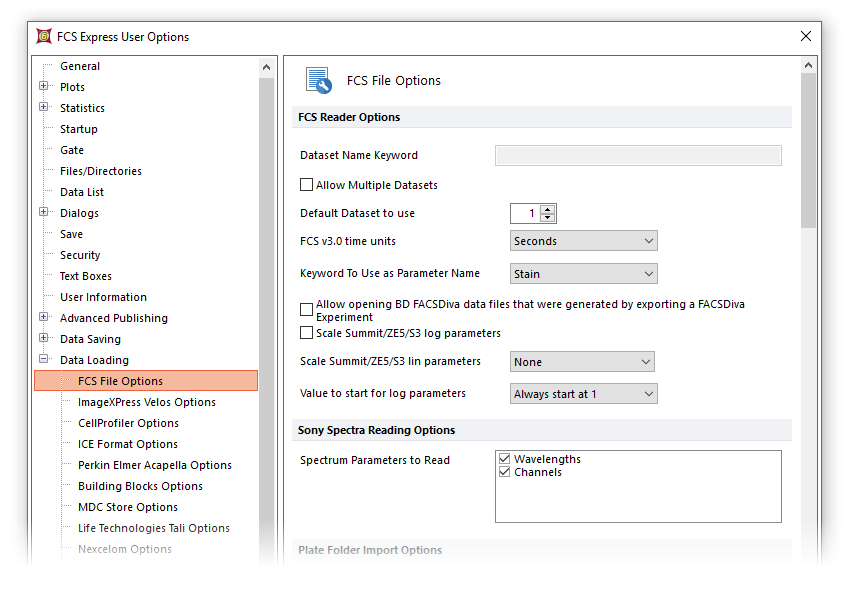Enable Allow Multiple Datasets checkbox

point(307,185)
